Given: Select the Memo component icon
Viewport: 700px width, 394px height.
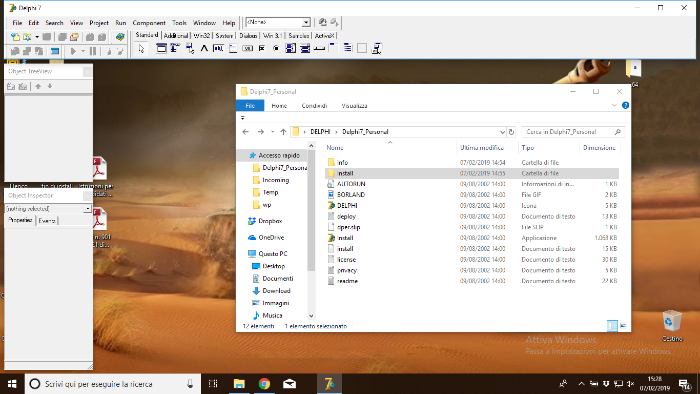Looking at the screenshot, I should click(233, 48).
